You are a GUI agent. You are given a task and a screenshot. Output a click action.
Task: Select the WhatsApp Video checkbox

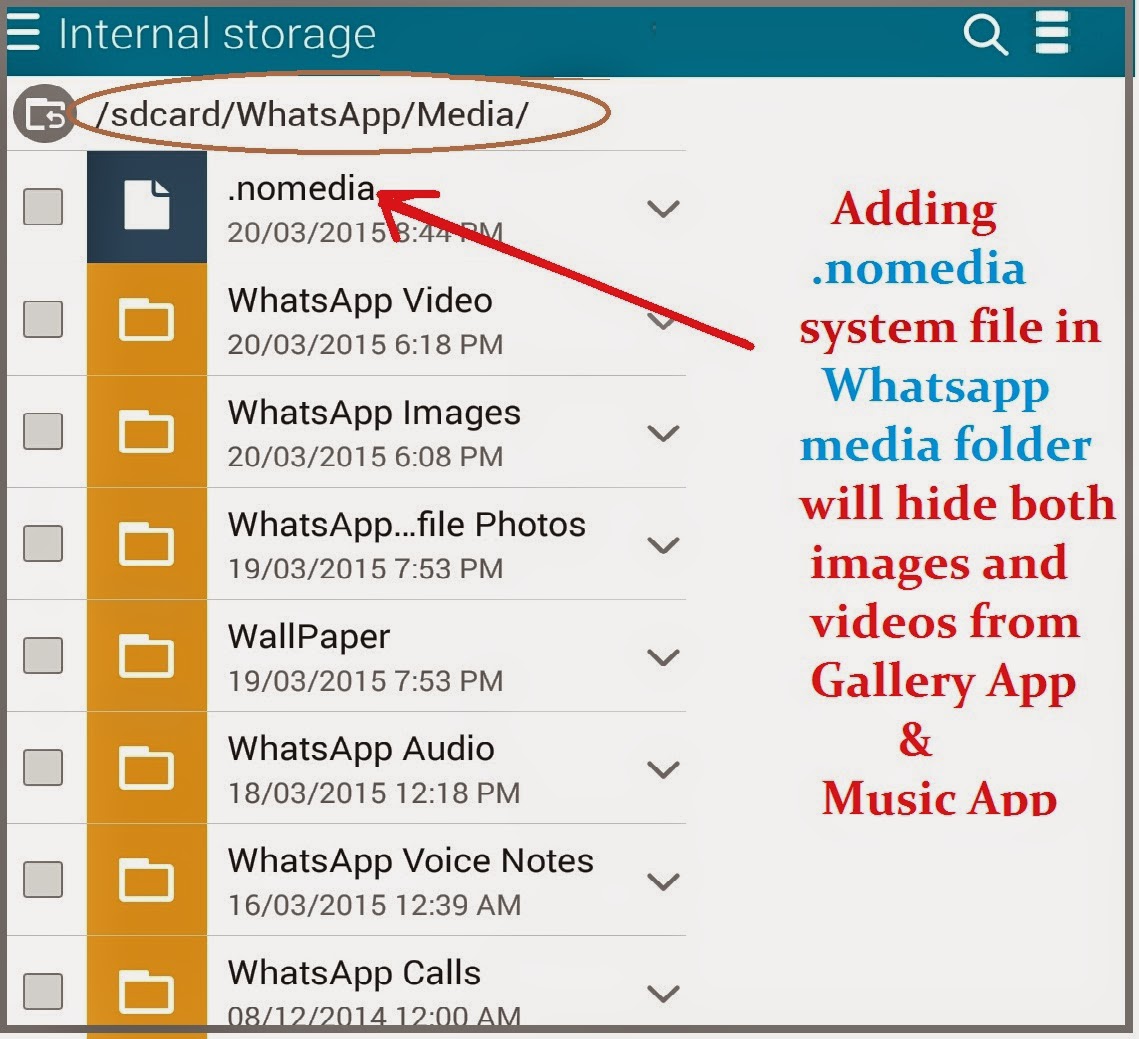coord(43,320)
